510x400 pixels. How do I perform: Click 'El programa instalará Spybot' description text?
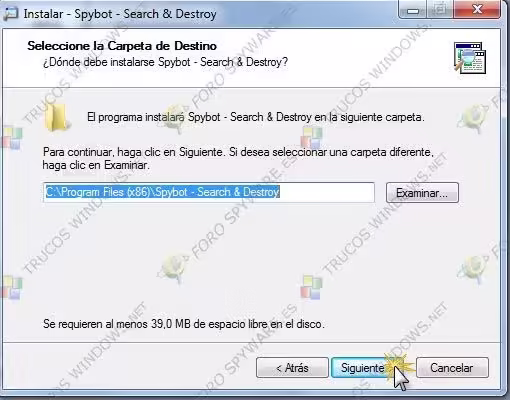pos(256,117)
